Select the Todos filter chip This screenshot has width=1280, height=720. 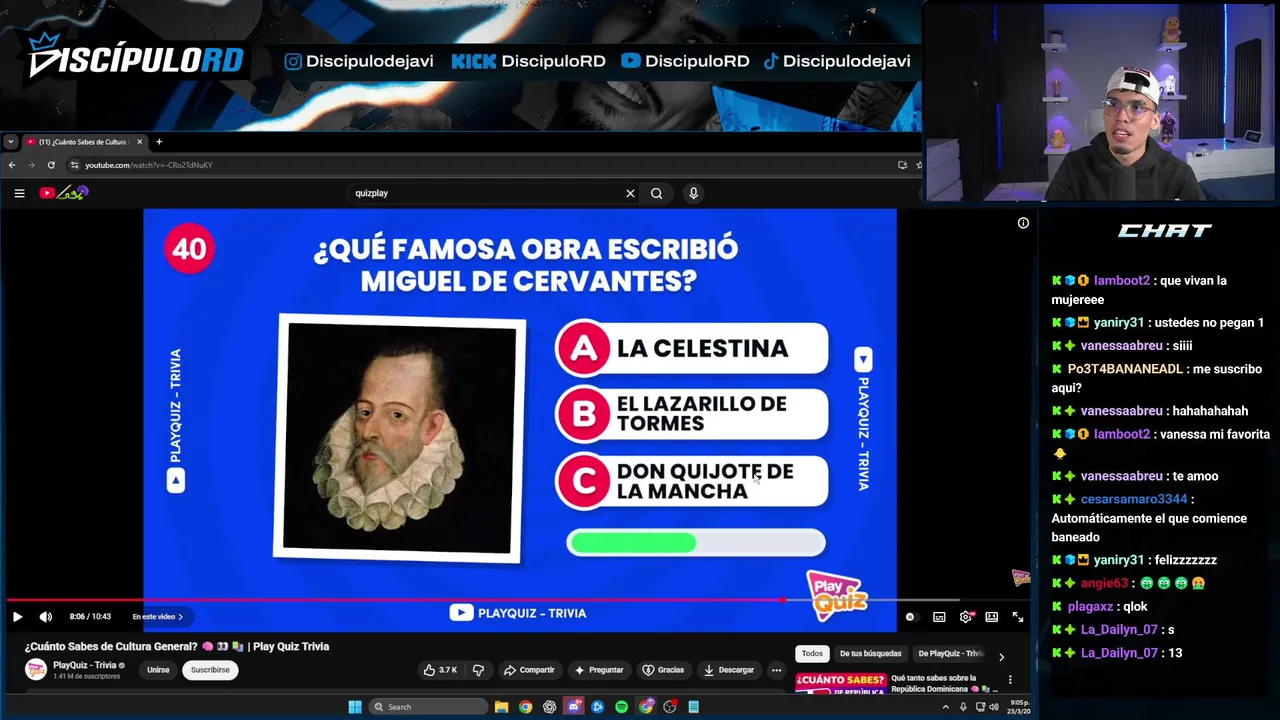coord(812,654)
